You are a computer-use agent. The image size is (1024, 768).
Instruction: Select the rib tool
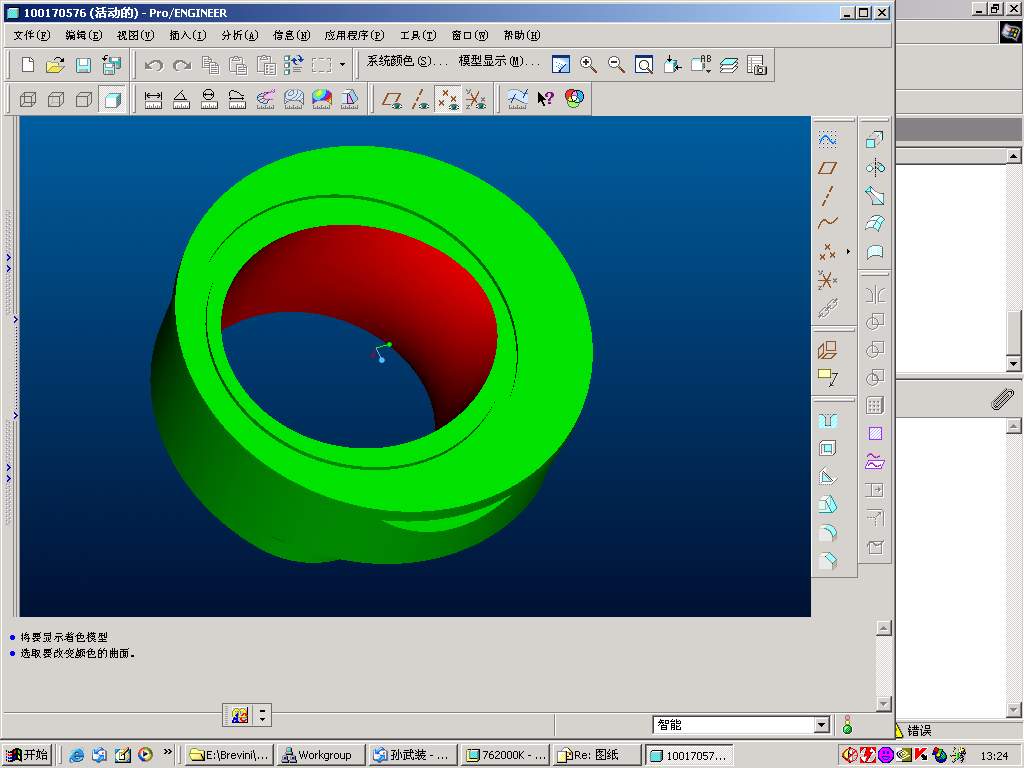pyautogui.click(x=827, y=477)
